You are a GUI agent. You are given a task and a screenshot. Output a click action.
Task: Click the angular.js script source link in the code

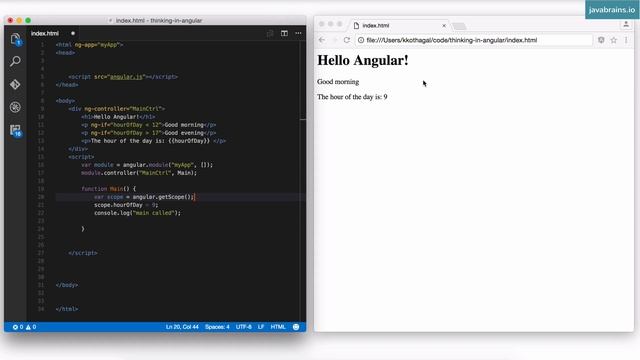coord(127,77)
